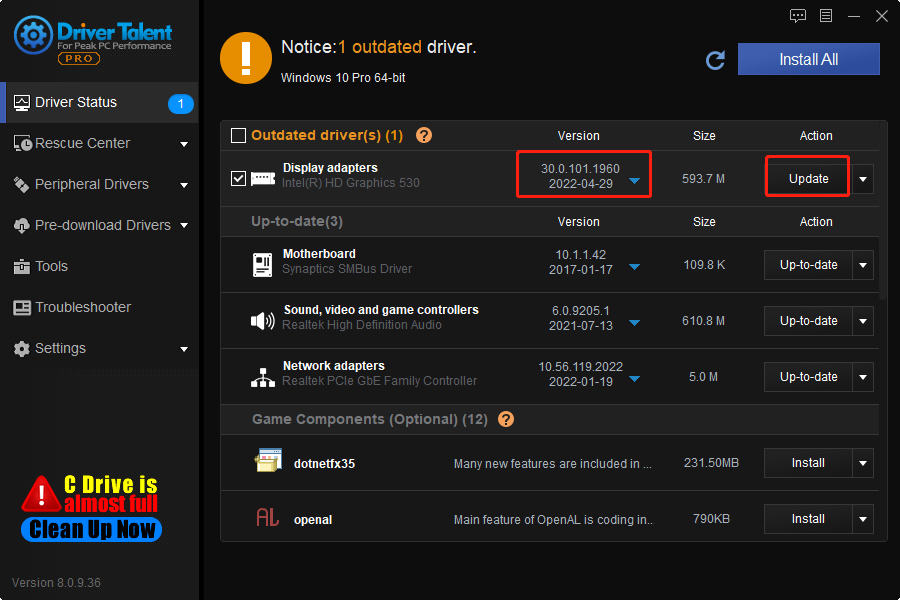Click the help icon beside Game Components
This screenshot has height=600, width=900.
click(506, 419)
